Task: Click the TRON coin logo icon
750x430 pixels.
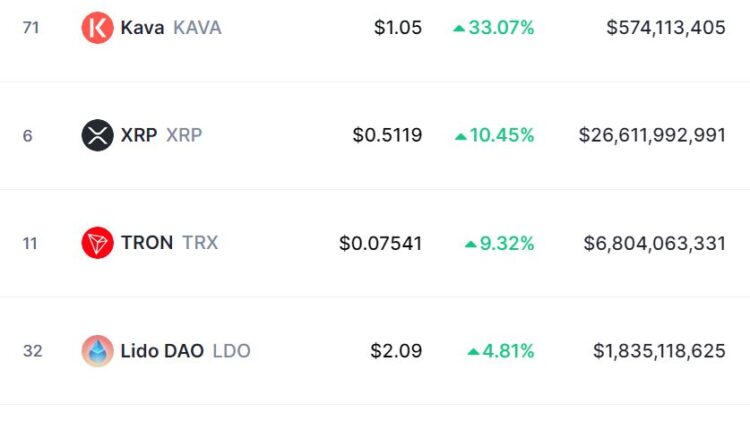Action: (97, 243)
